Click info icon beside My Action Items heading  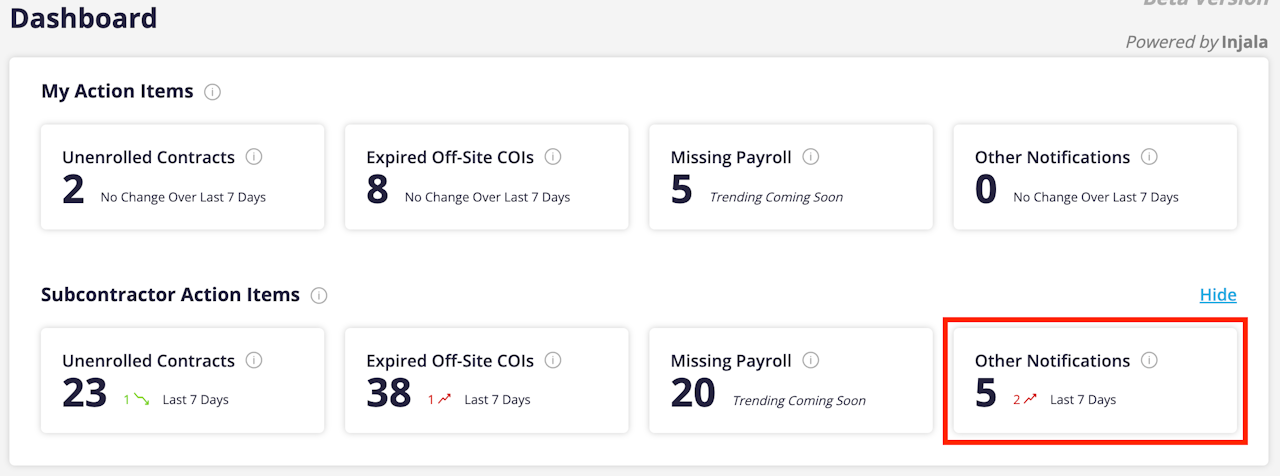pyautogui.click(x=212, y=92)
